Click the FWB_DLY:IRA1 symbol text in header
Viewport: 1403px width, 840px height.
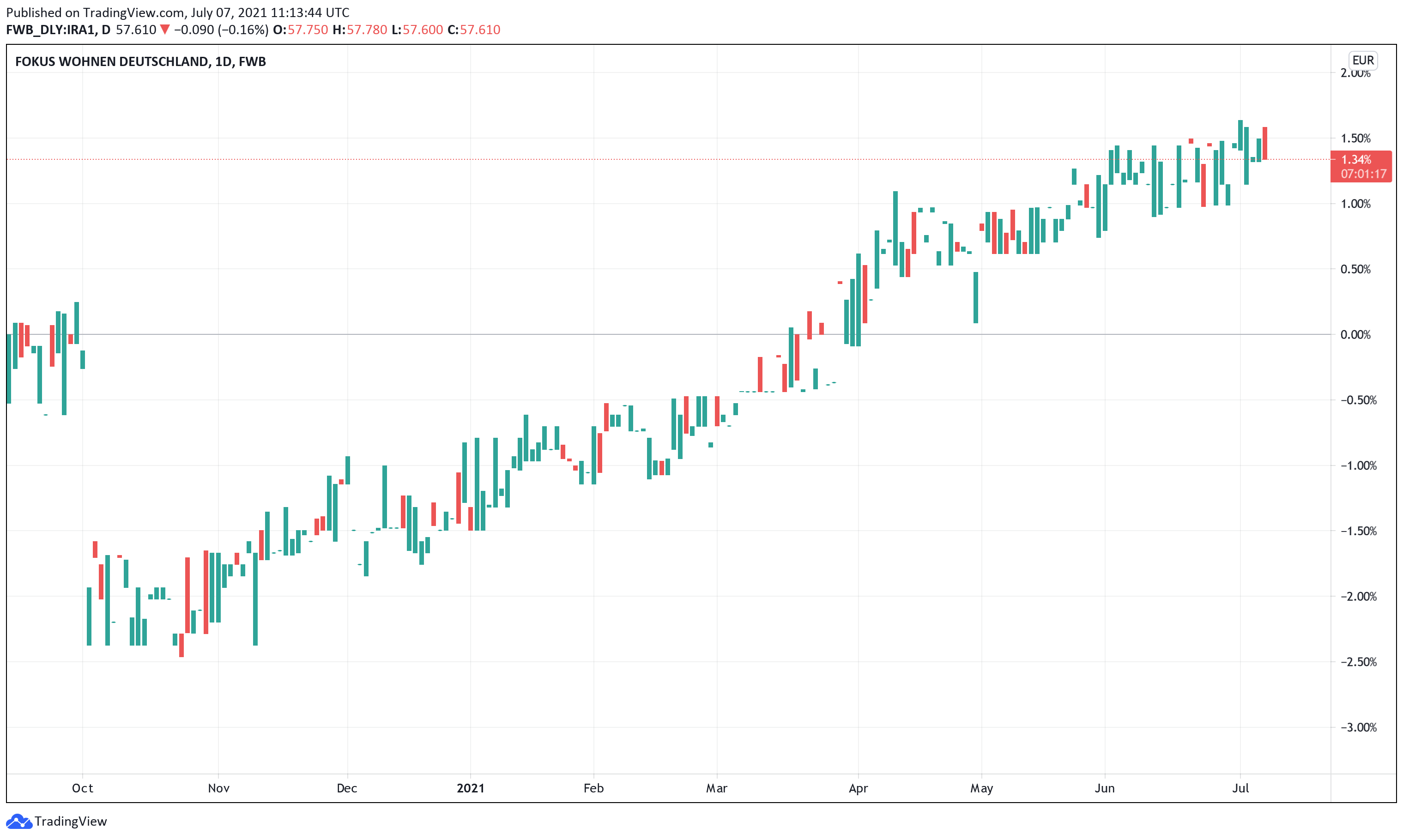[50, 30]
